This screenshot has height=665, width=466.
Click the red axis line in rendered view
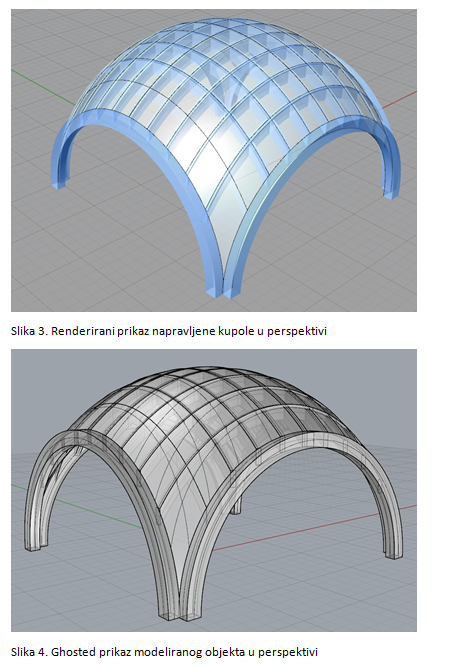click(x=401, y=97)
